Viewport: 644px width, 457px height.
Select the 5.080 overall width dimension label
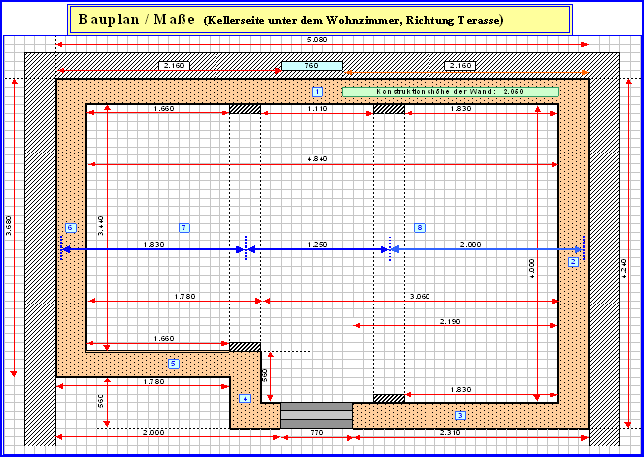tap(317, 39)
